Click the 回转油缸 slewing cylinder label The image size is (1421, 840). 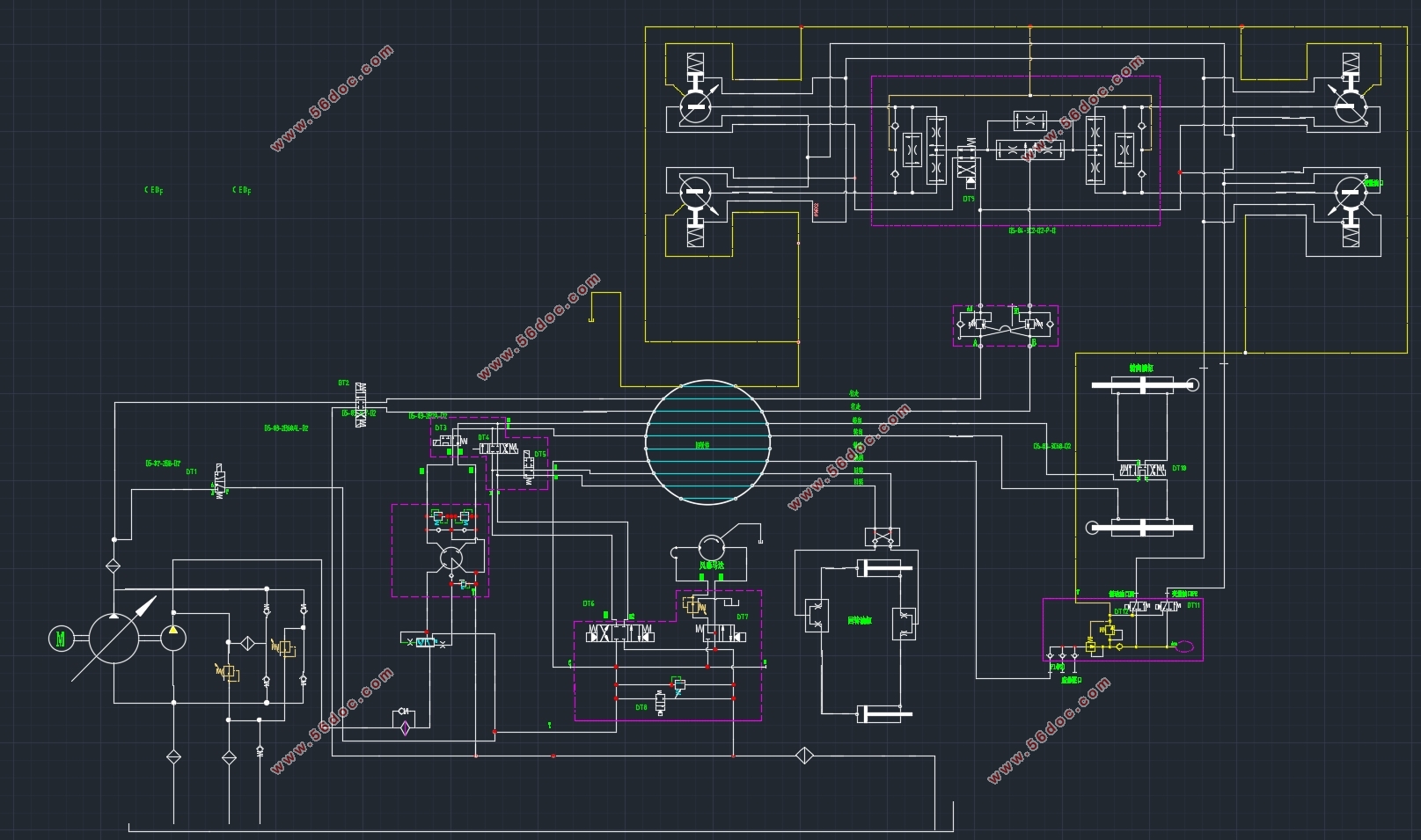click(860, 621)
